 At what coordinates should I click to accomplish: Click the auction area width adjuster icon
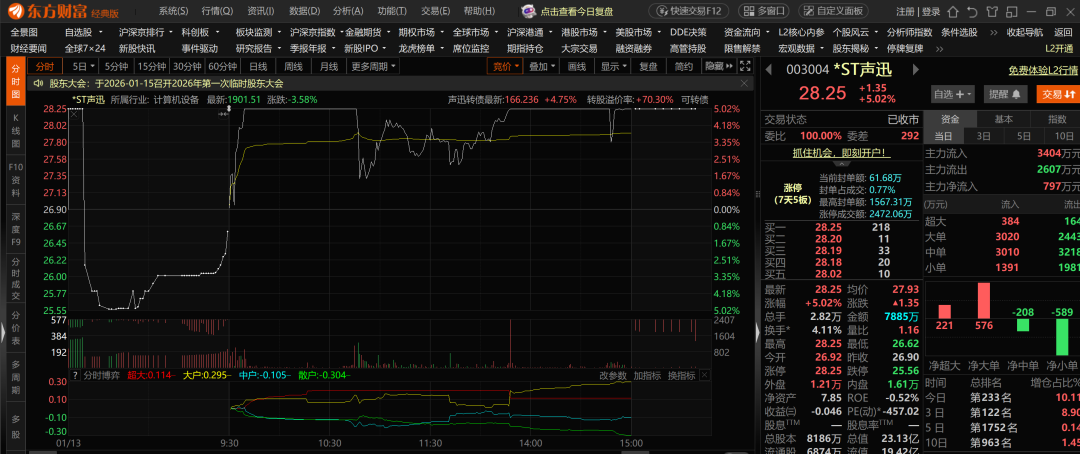pyautogui.click(x=222, y=114)
